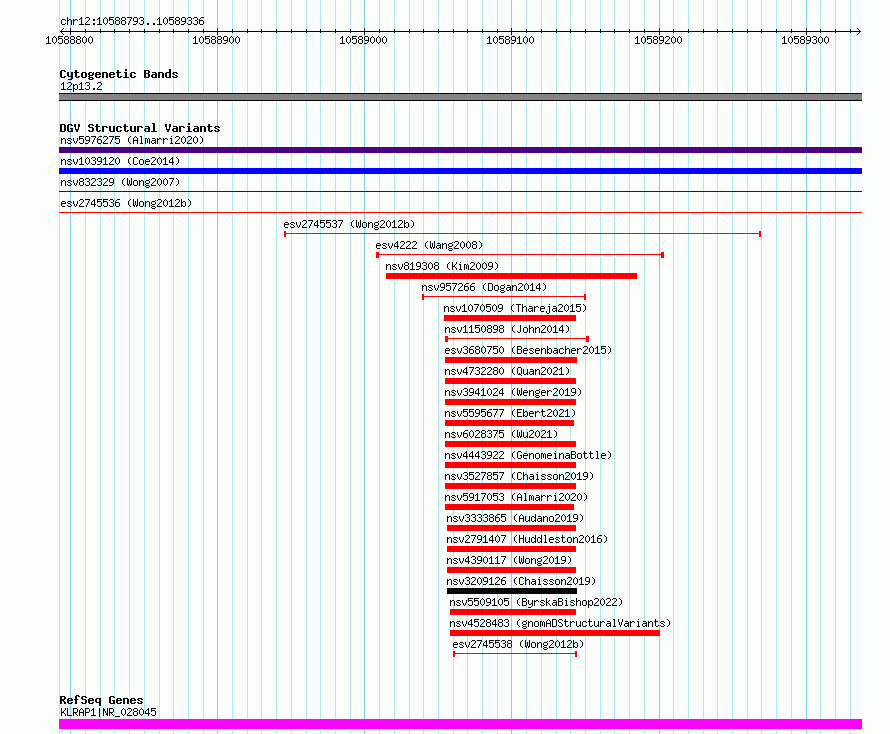The width and height of the screenshot is (890, 734).
Task: Select the nsv4390117 (Wong2019) variant
Action: 509,560
